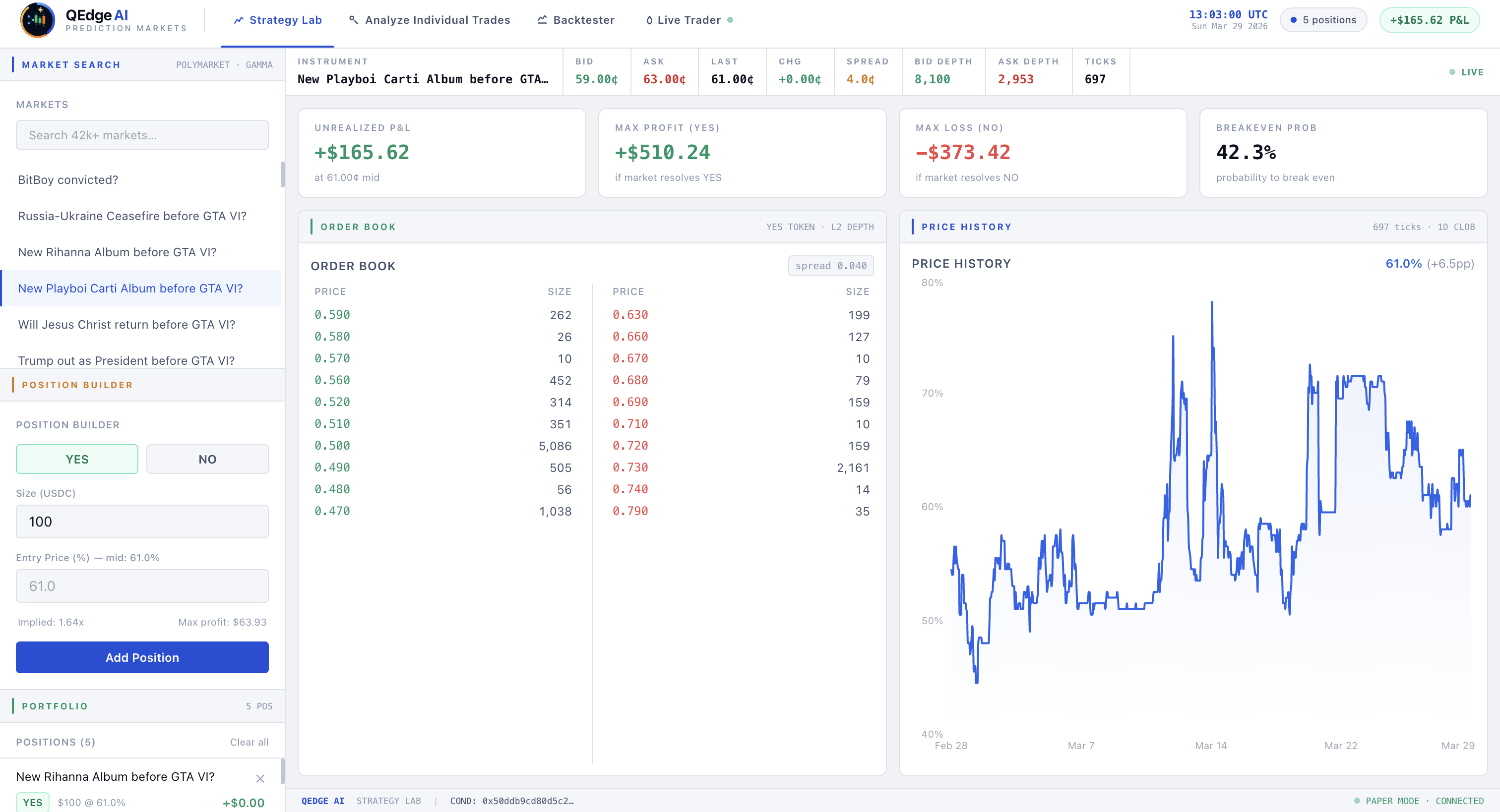Click the QEdge AI logo icon
The image size is (1500, 812).
coord(37,20)
